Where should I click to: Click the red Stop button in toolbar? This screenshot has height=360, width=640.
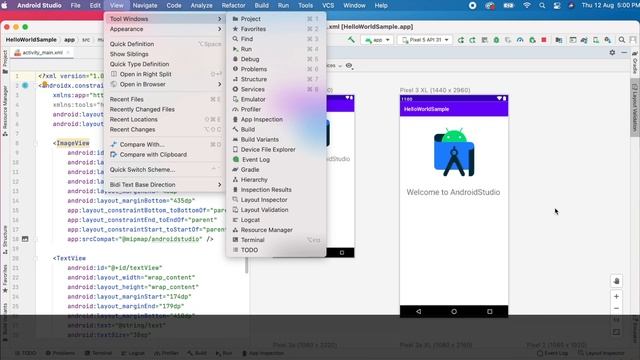(544, 40)
